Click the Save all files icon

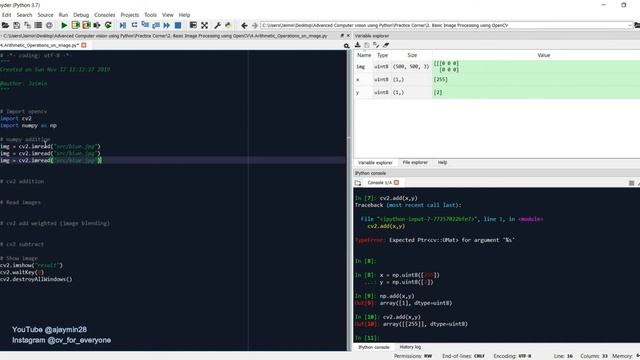pyautogui.click(x=27, y=25)
